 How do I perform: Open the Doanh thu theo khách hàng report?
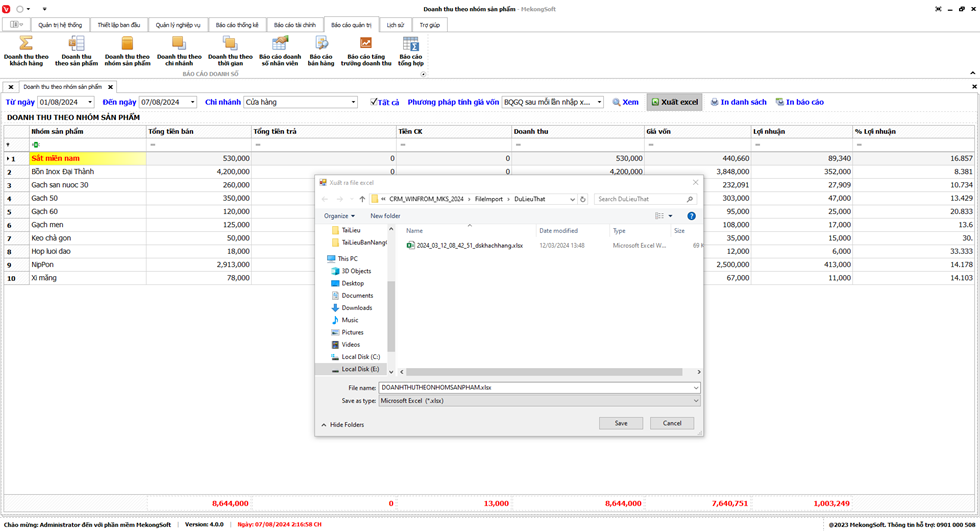tap(27, 50)
